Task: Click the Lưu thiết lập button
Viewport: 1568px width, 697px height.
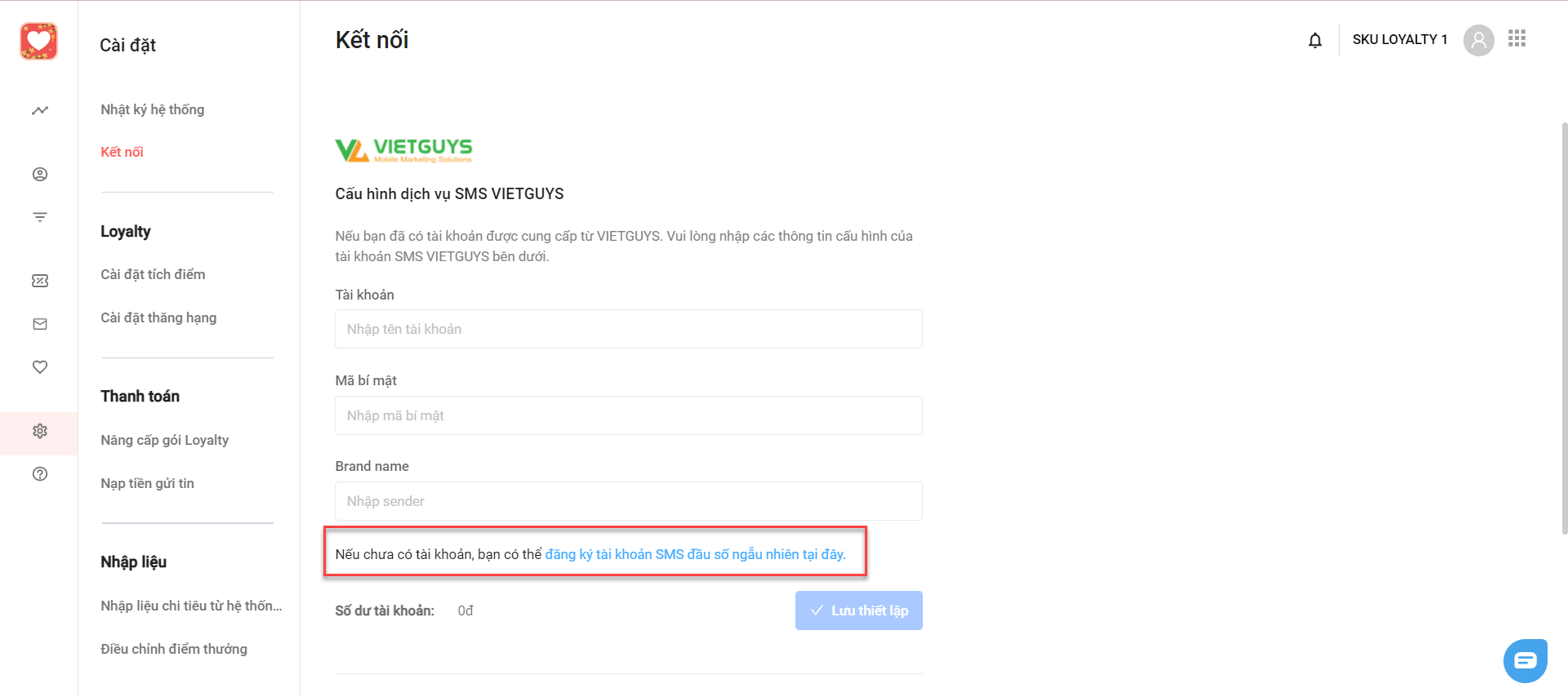Action: click(x=859, y=610)
